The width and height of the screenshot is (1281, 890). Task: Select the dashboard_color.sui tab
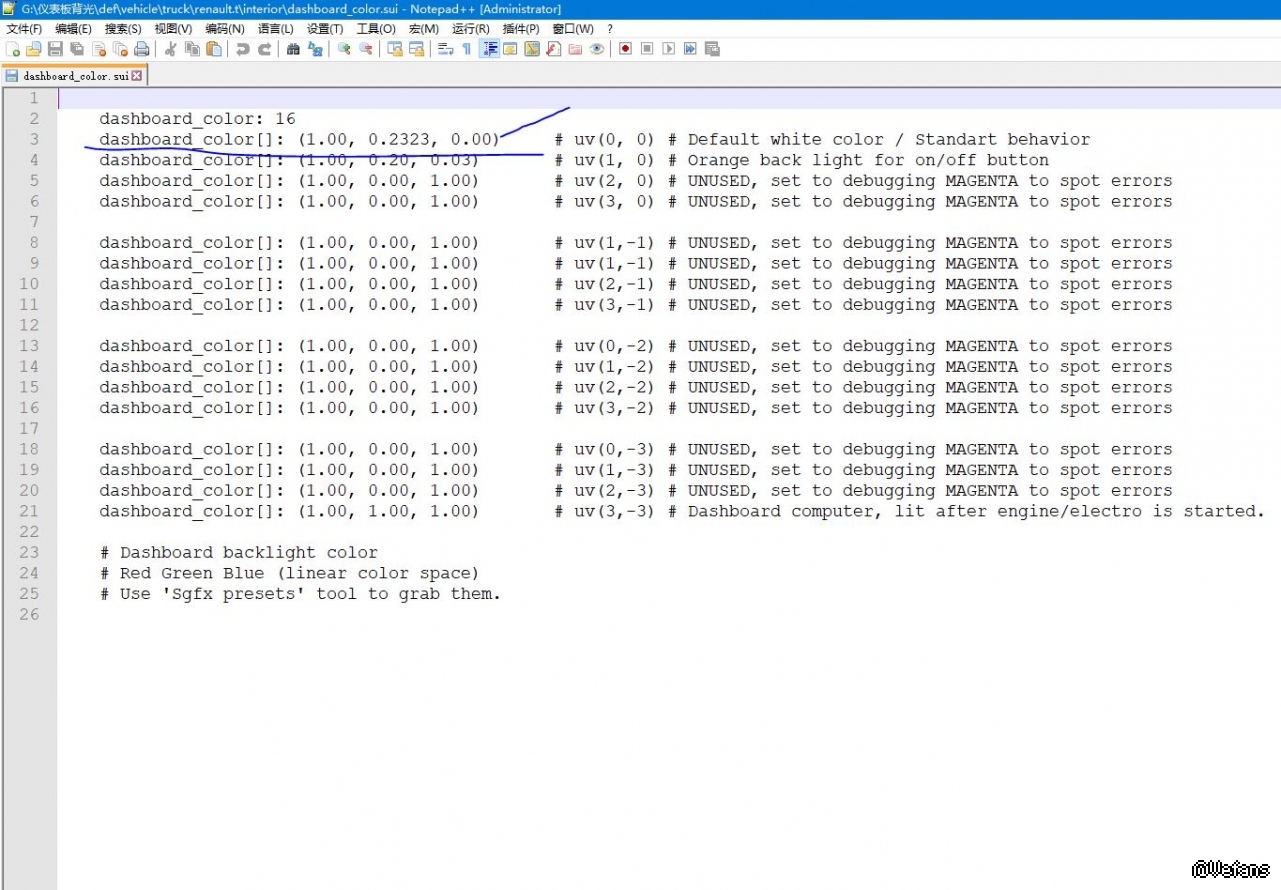[75, 76]
